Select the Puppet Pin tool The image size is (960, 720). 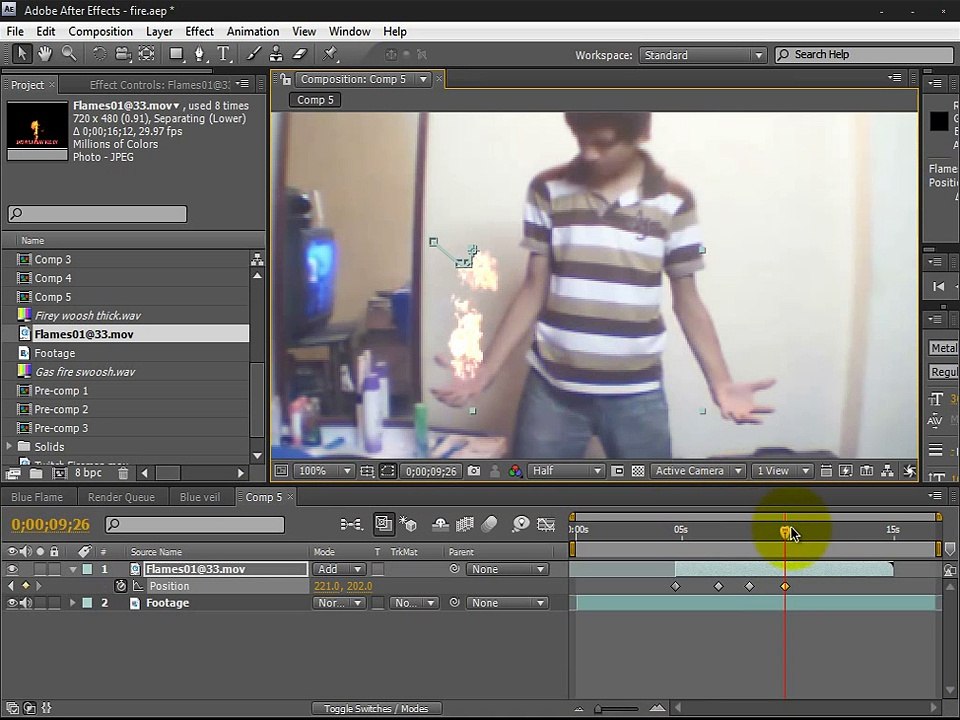pos(330,54)
